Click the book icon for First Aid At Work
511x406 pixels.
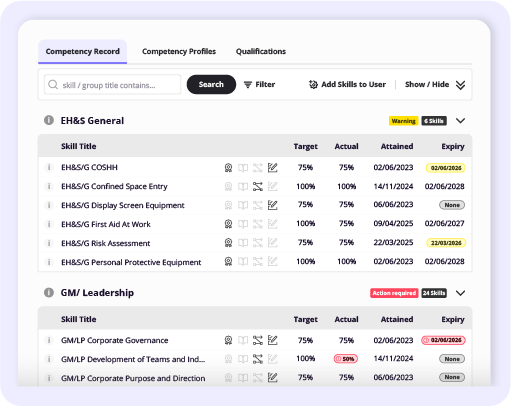click(243, 224)
